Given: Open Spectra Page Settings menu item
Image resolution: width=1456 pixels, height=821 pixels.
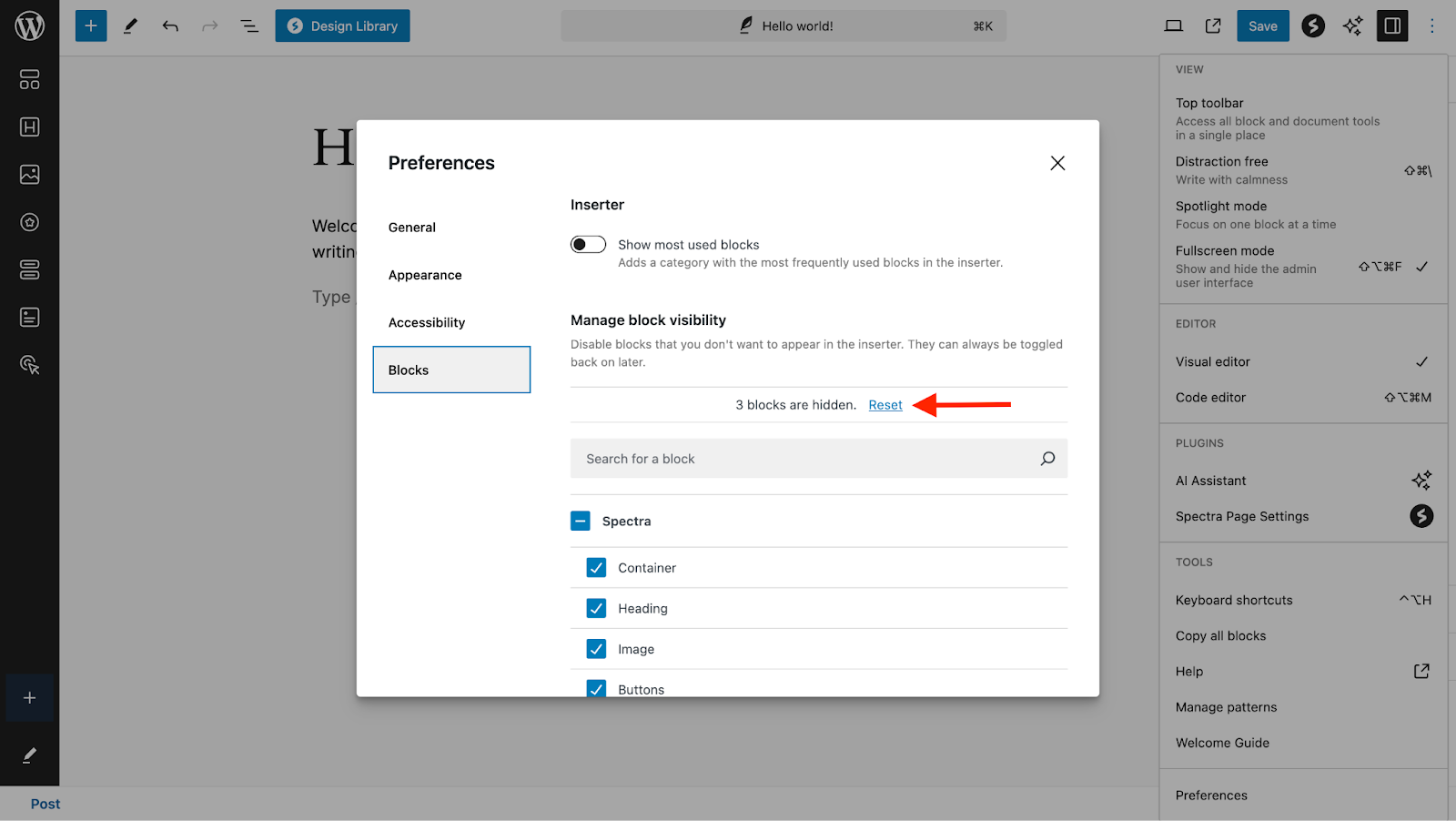Looking at the screenshot, I should (x=1303, y=516).
